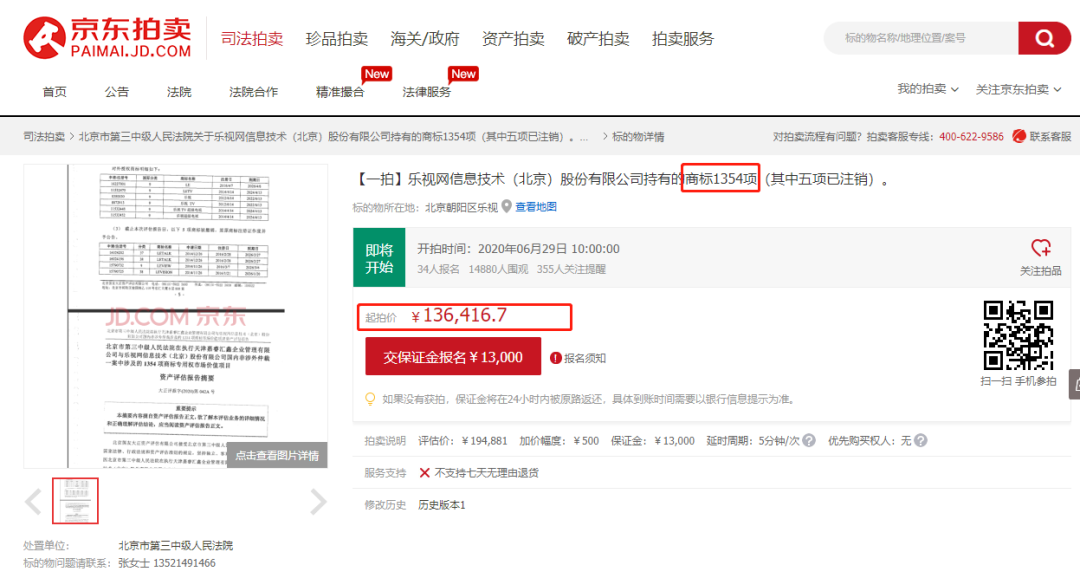Click the 即将开始 status badge
This screenshot has height=578, width=1080.
pos(379,258)
